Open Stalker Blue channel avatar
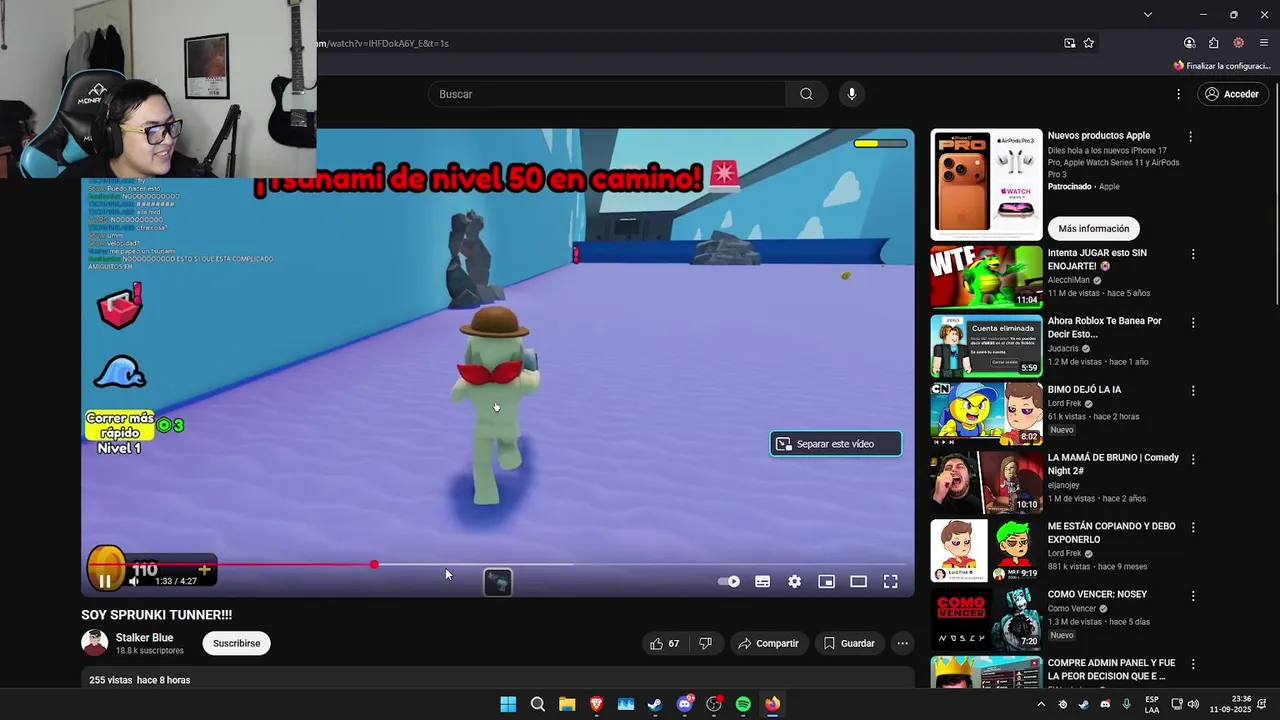 (94, 643)
